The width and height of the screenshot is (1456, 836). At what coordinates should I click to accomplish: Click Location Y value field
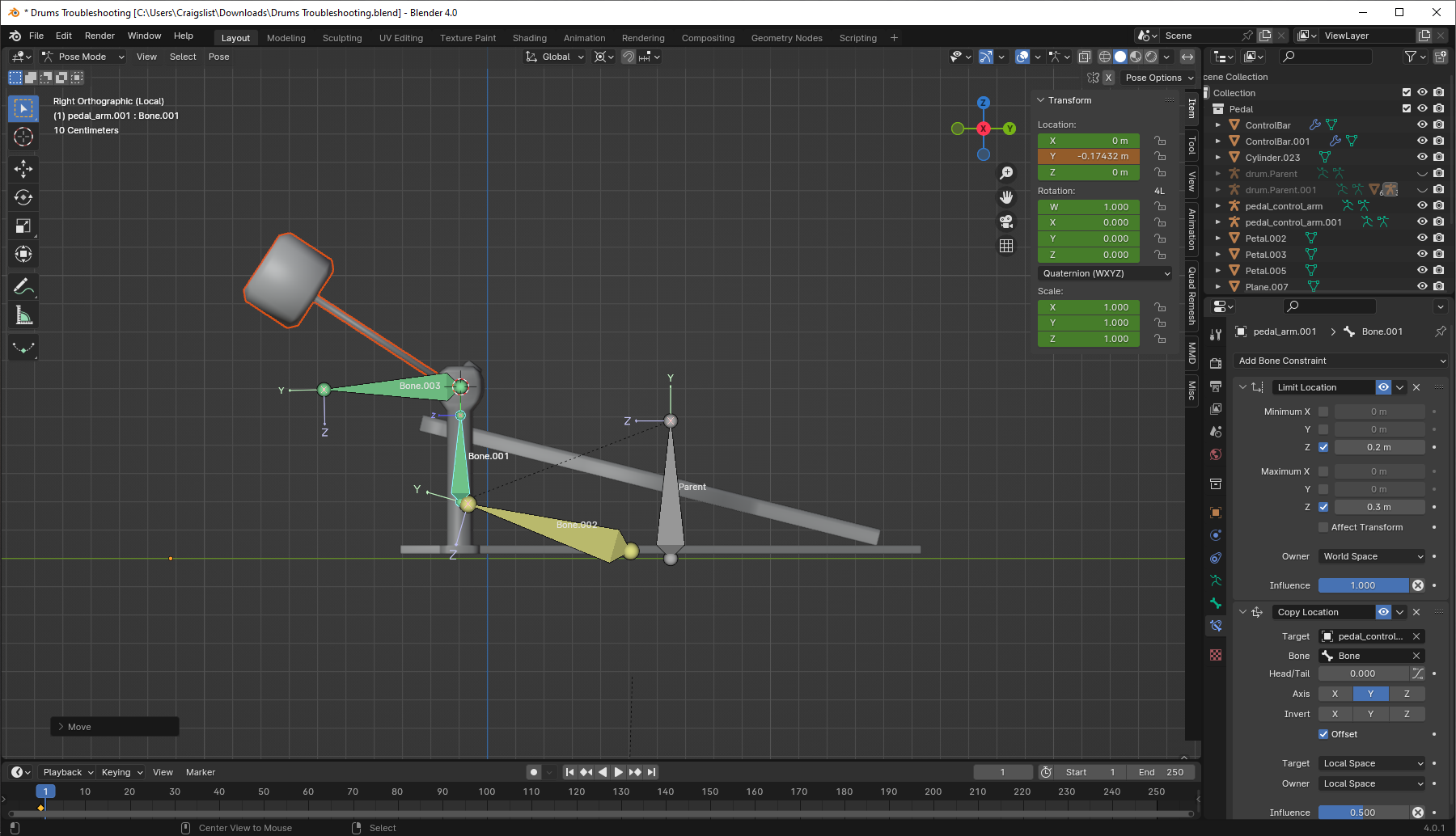(x=1089, y=156)
